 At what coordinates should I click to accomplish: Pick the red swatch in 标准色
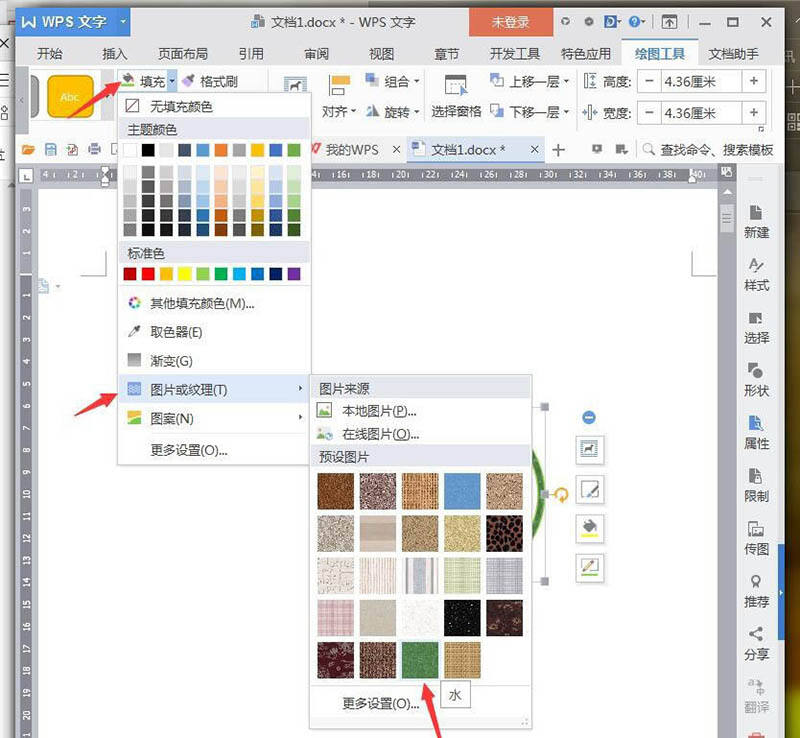point(148,274)
